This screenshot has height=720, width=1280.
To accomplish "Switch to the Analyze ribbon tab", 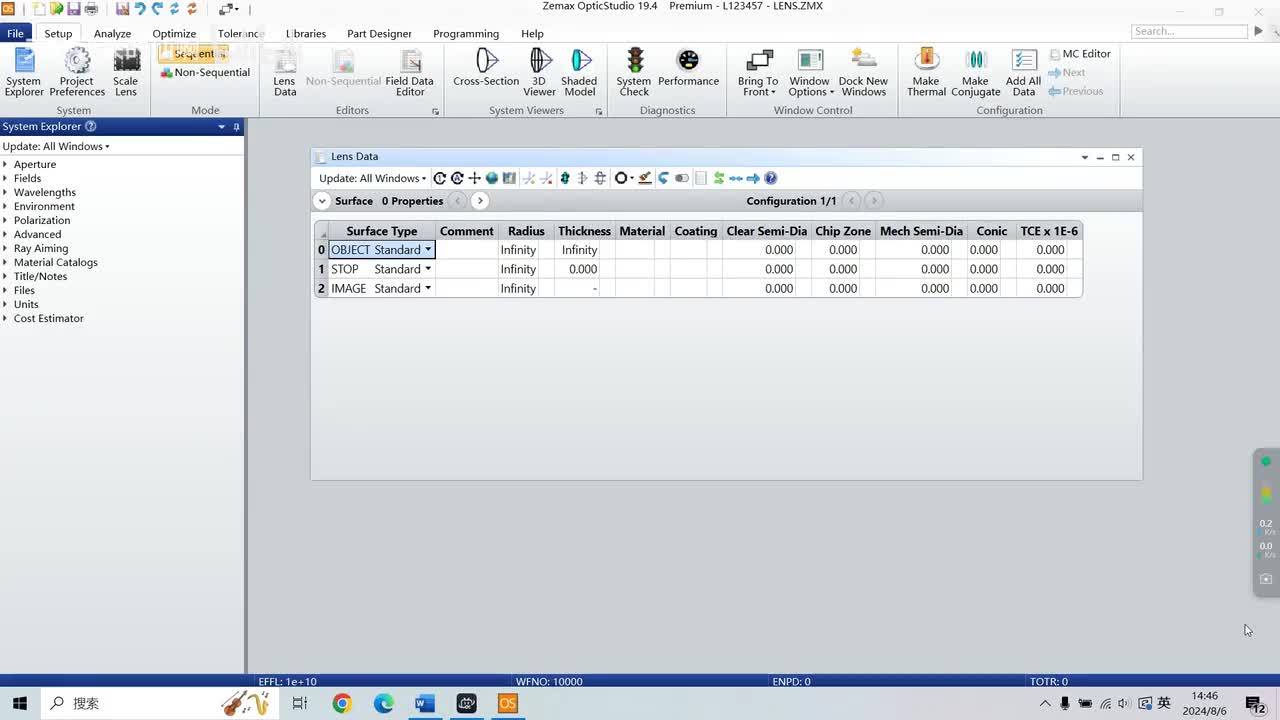I will (x=113, y=33).
